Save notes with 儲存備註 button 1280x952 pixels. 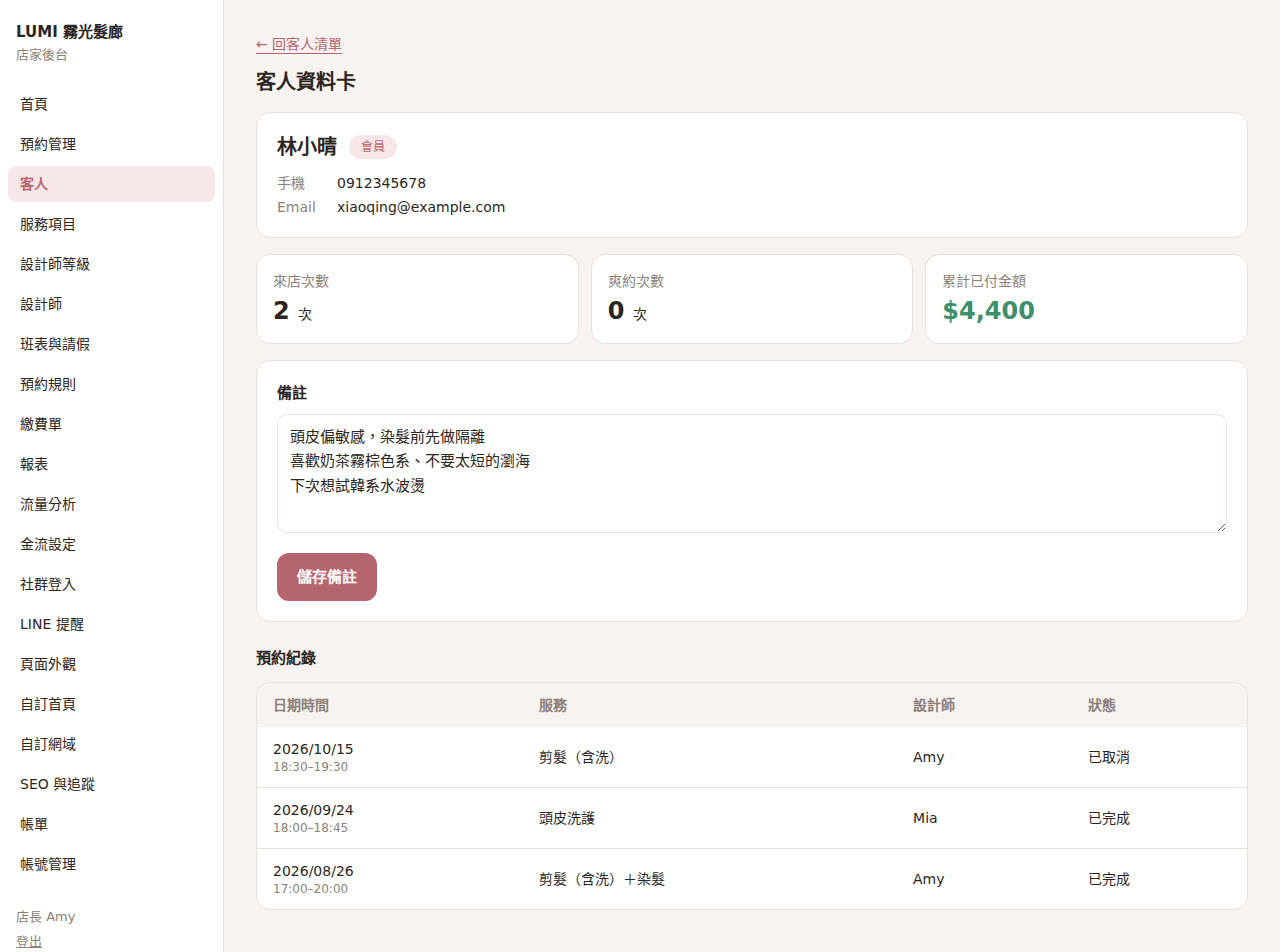click(x=327, y=577)
